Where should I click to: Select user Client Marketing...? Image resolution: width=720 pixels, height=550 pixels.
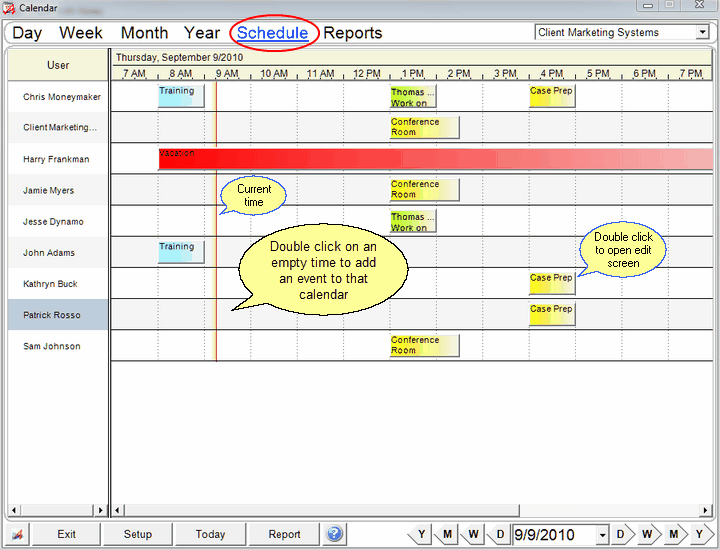pos(60,128)
